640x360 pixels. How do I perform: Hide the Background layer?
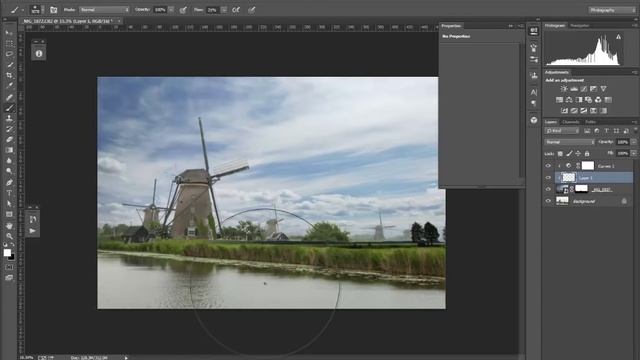pyautogui.click(x=548, y=201)
